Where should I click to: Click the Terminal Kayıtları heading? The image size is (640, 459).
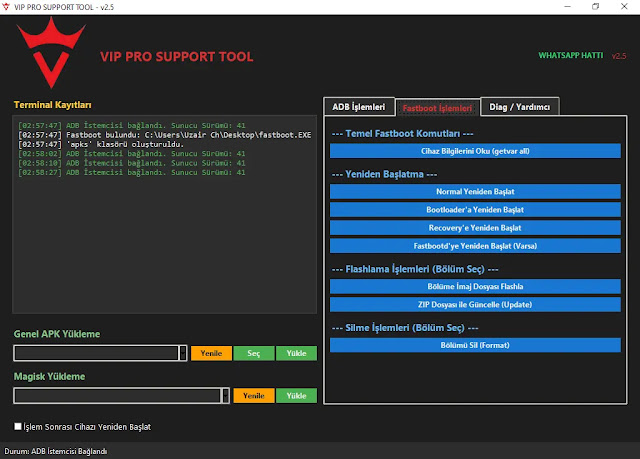pos(53,105)
